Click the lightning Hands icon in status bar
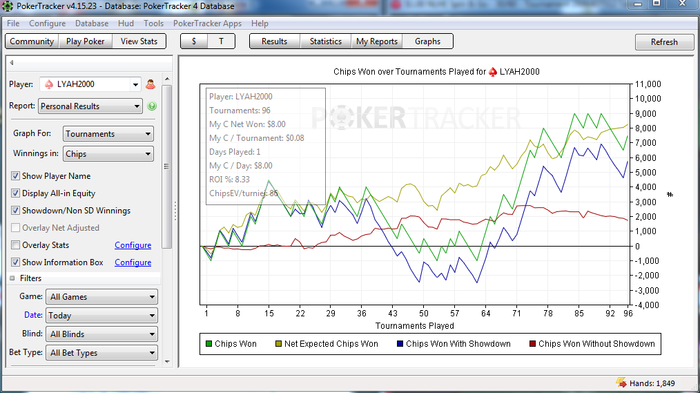Image resolution: width=700 pixels, height=393 pixels. (x=621, y=383)
